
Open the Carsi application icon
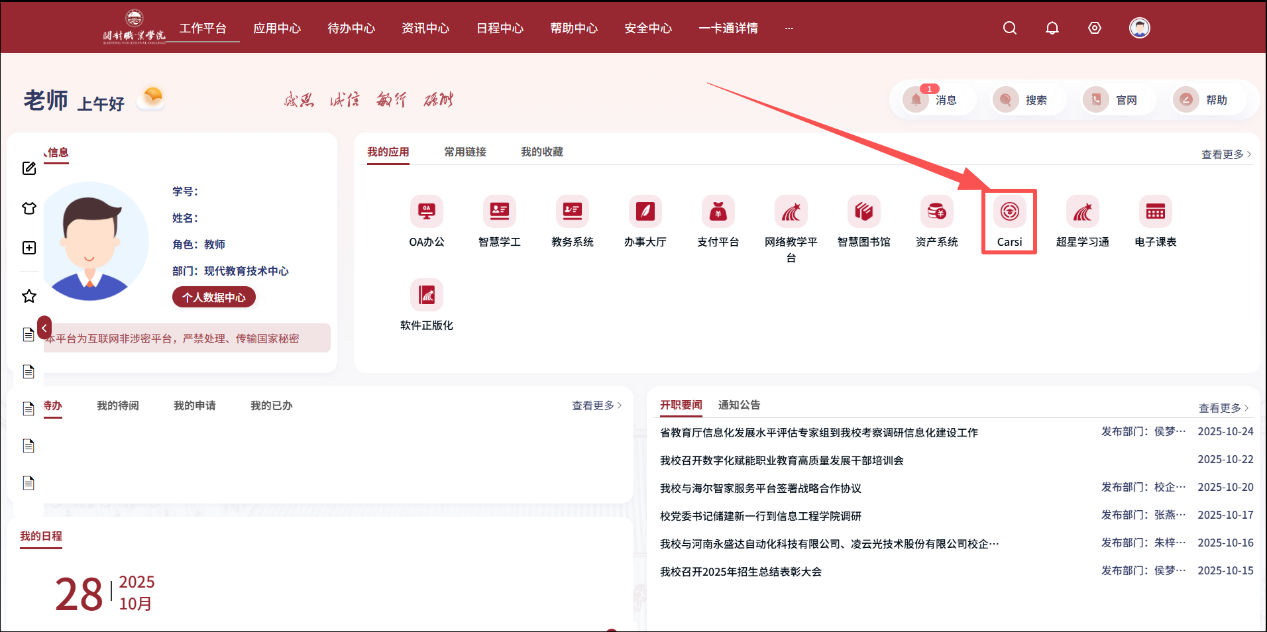click(1009, 212)
